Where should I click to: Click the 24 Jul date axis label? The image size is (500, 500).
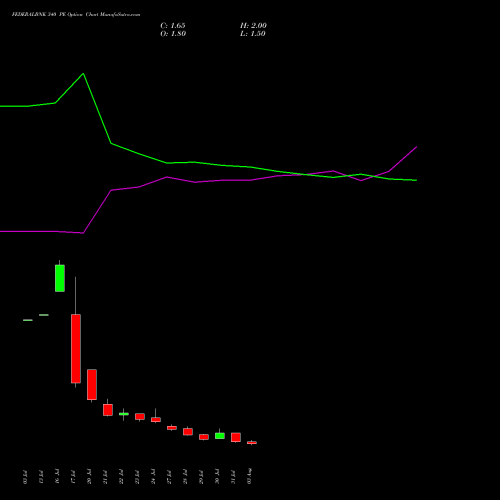point(154,477)
